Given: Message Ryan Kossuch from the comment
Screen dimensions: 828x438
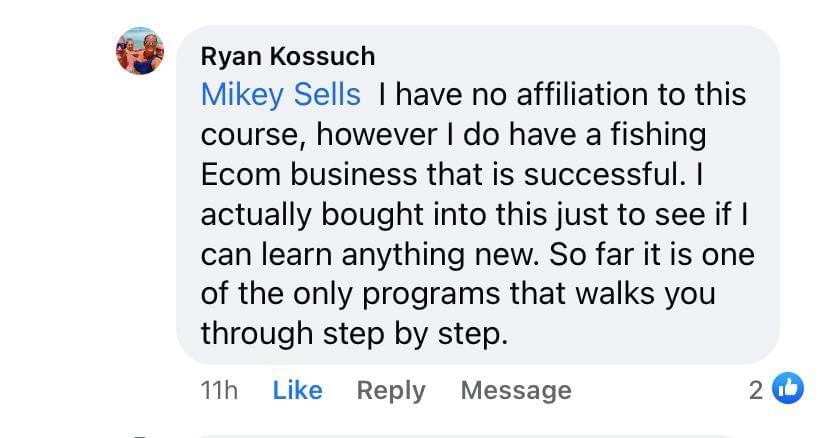Looking at the screenshot, I should [x=516, y=390].
